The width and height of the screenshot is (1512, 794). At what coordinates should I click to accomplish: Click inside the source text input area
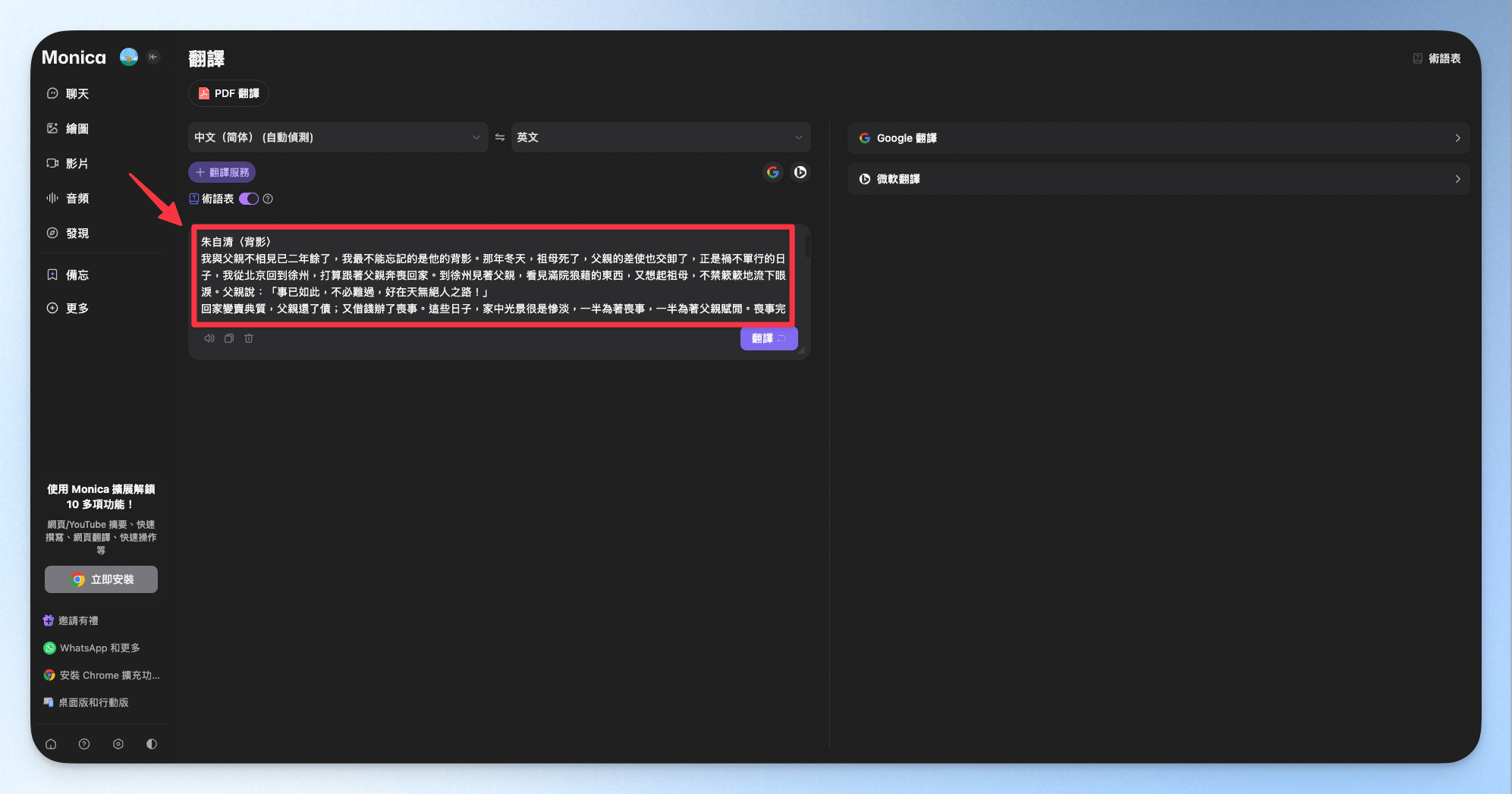493,275
